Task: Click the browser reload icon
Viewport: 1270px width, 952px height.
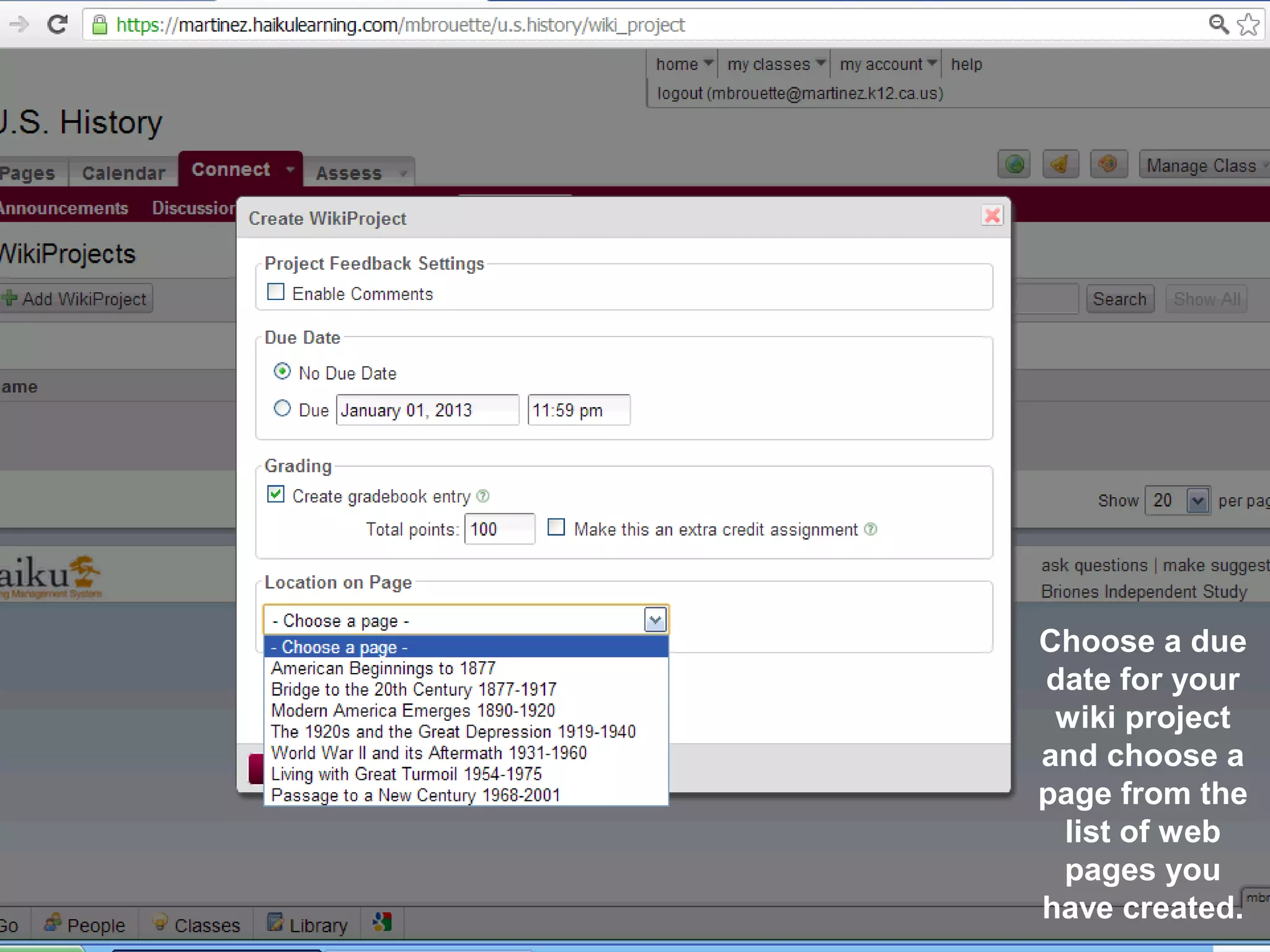Action: point(57,25)
